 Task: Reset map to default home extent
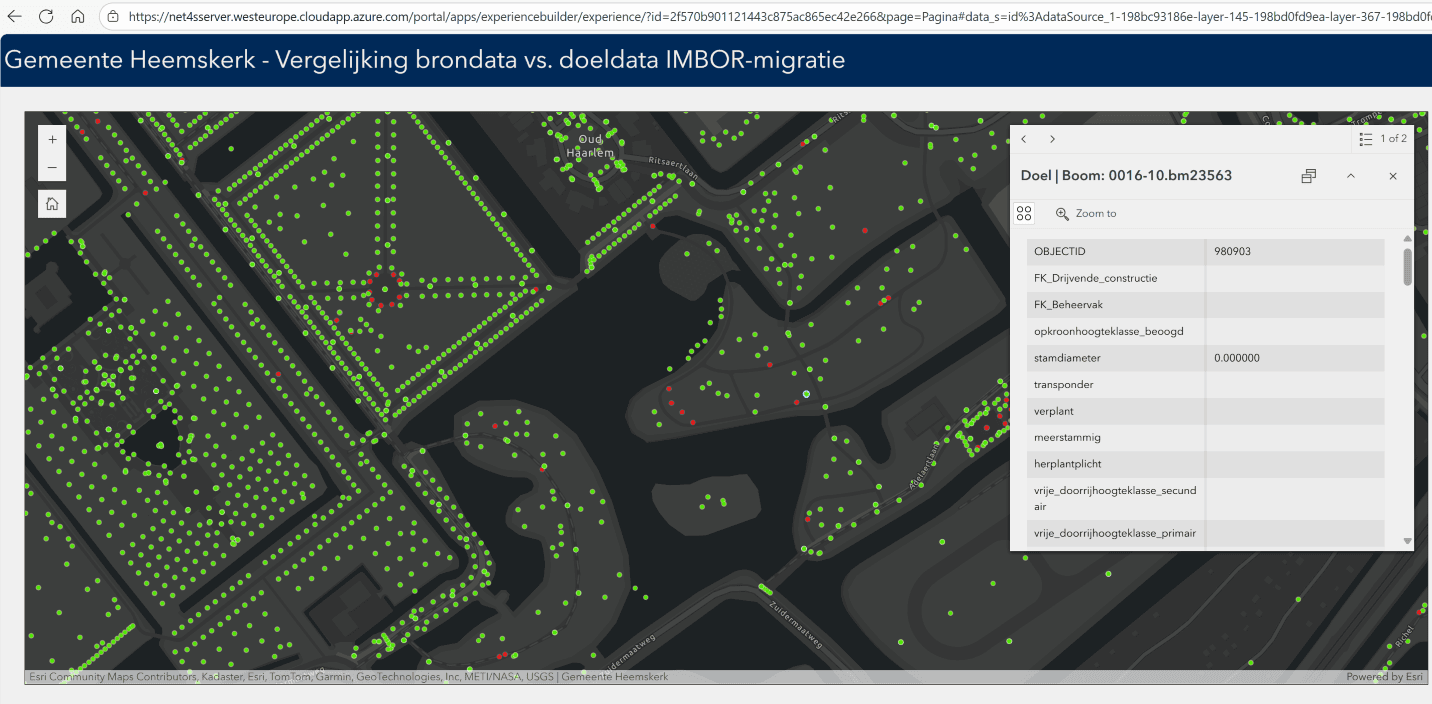[52, 204]
